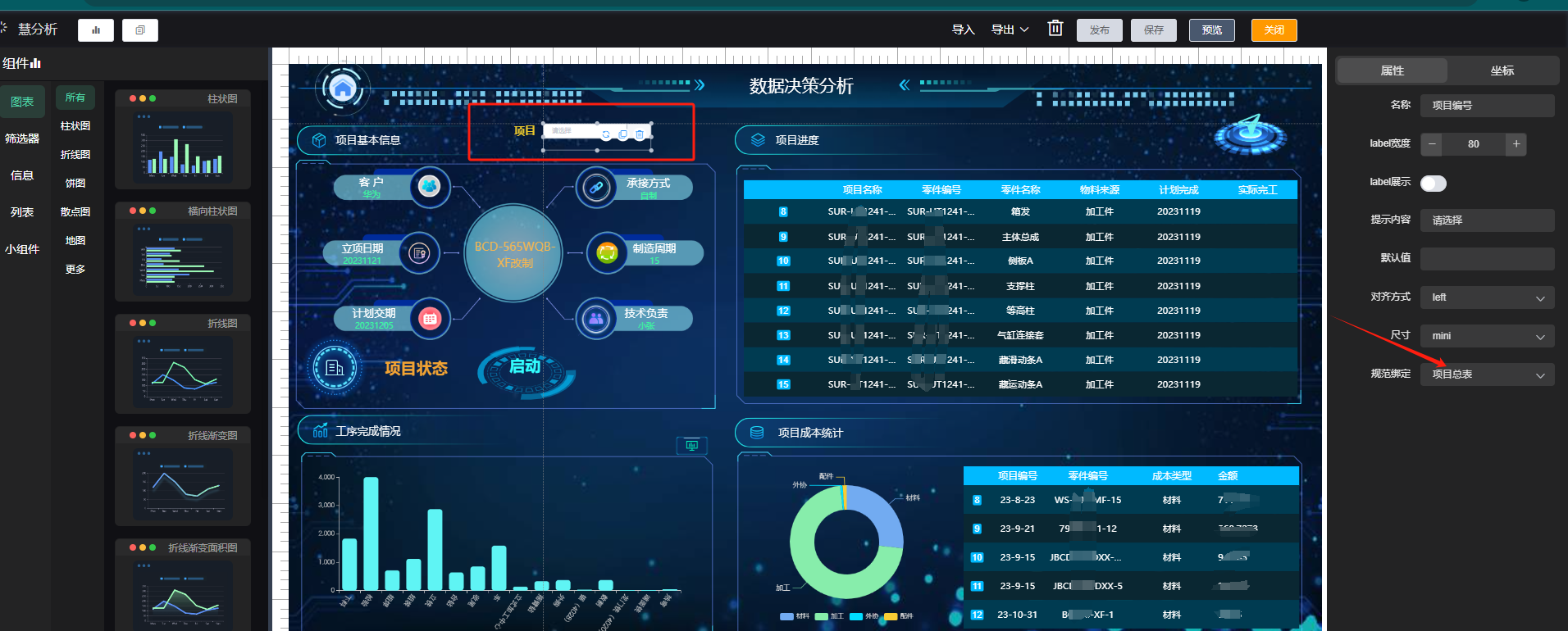
Task: Switch to the 坐标 tab
Action: [x=1502, y=70]
